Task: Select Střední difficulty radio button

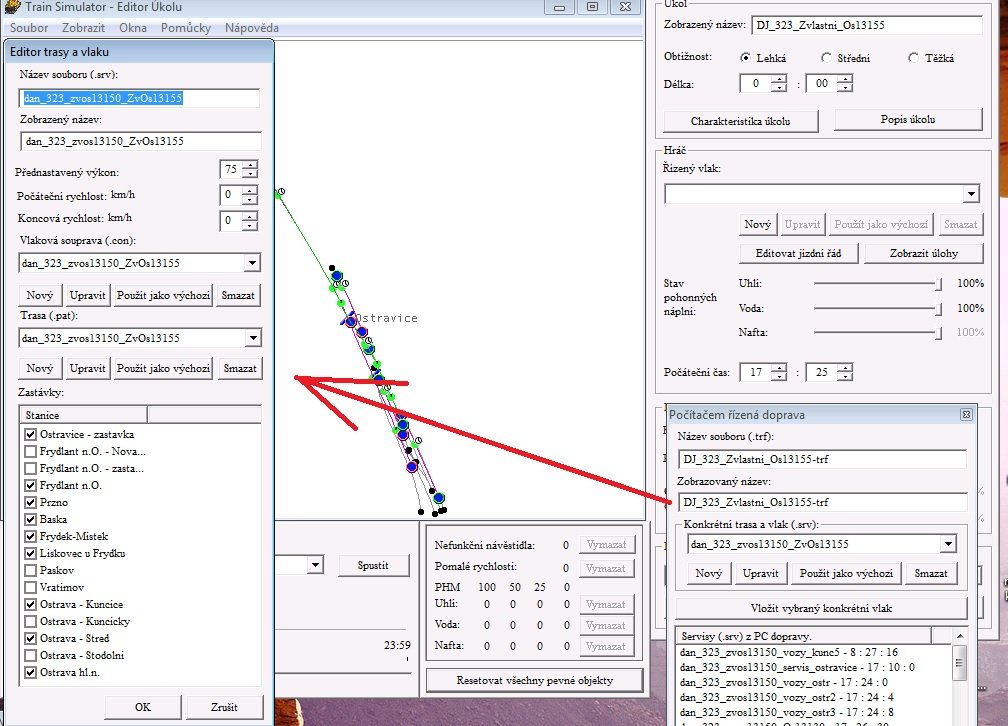Action: click(x=826, y=58)
